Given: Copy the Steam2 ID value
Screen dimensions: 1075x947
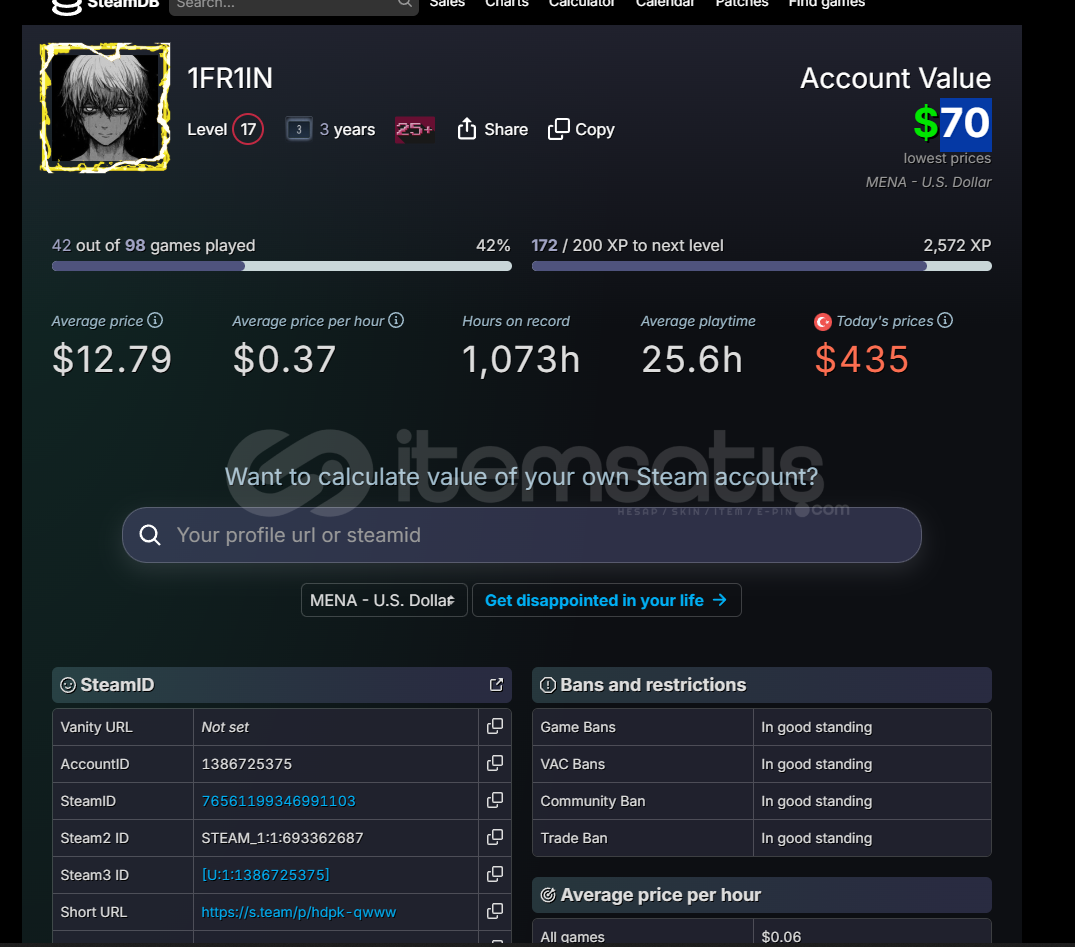Looking at the screenshot, I should point(494,837).
